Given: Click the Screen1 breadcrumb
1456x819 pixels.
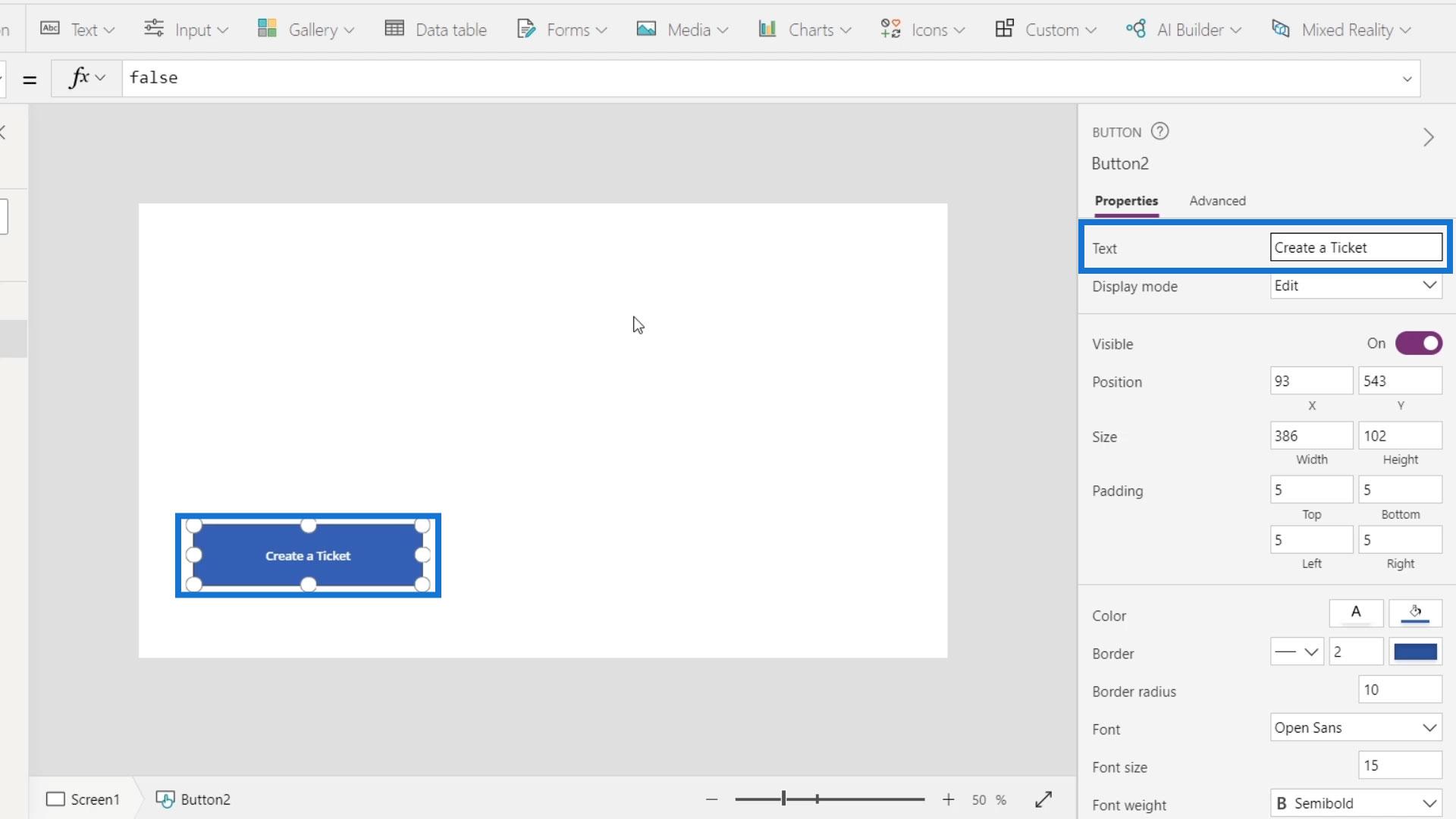Looking at the screenshot, I should (x=83, y=799).
